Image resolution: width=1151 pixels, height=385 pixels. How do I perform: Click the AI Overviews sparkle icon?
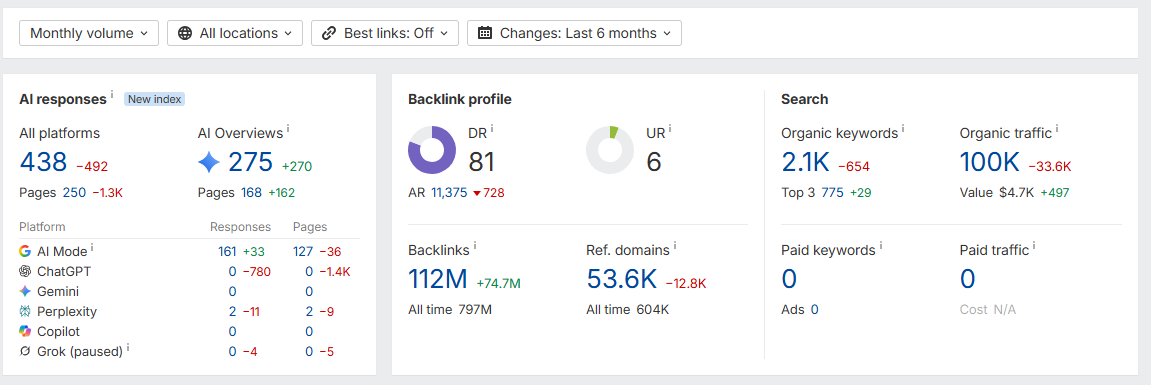[x=209, y=162]
